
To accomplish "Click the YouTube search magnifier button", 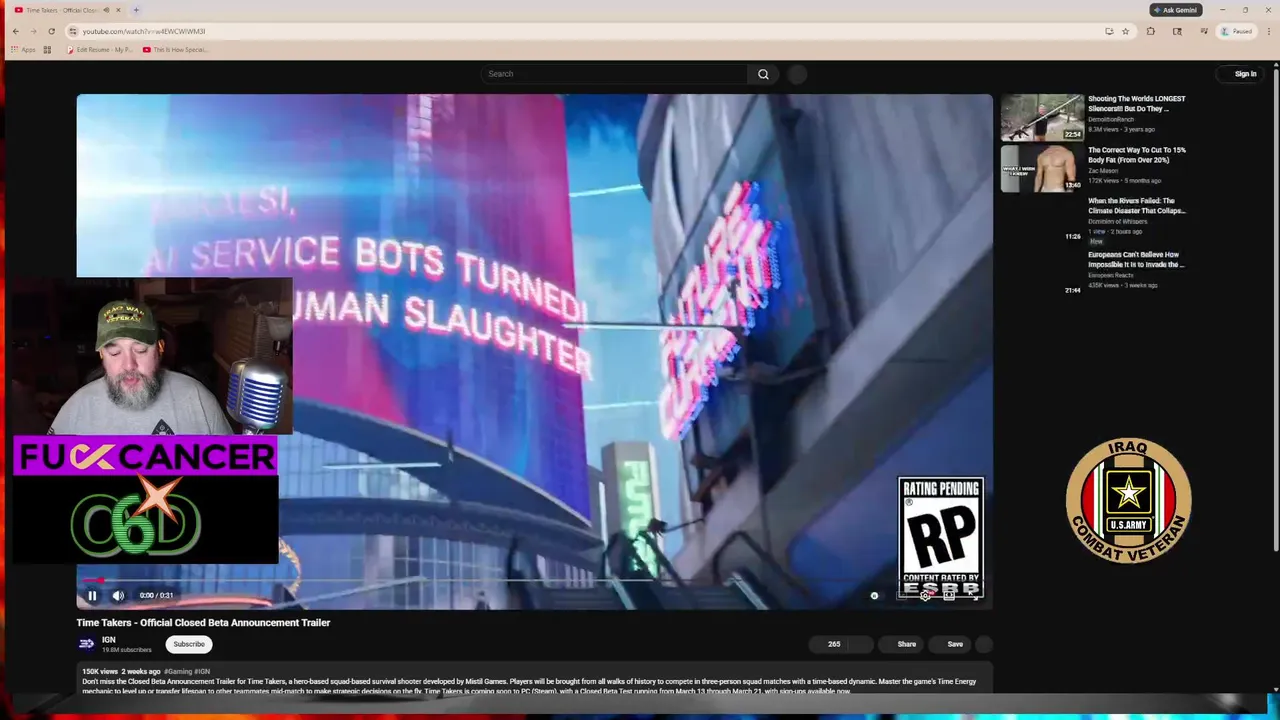I will point(763,74).
